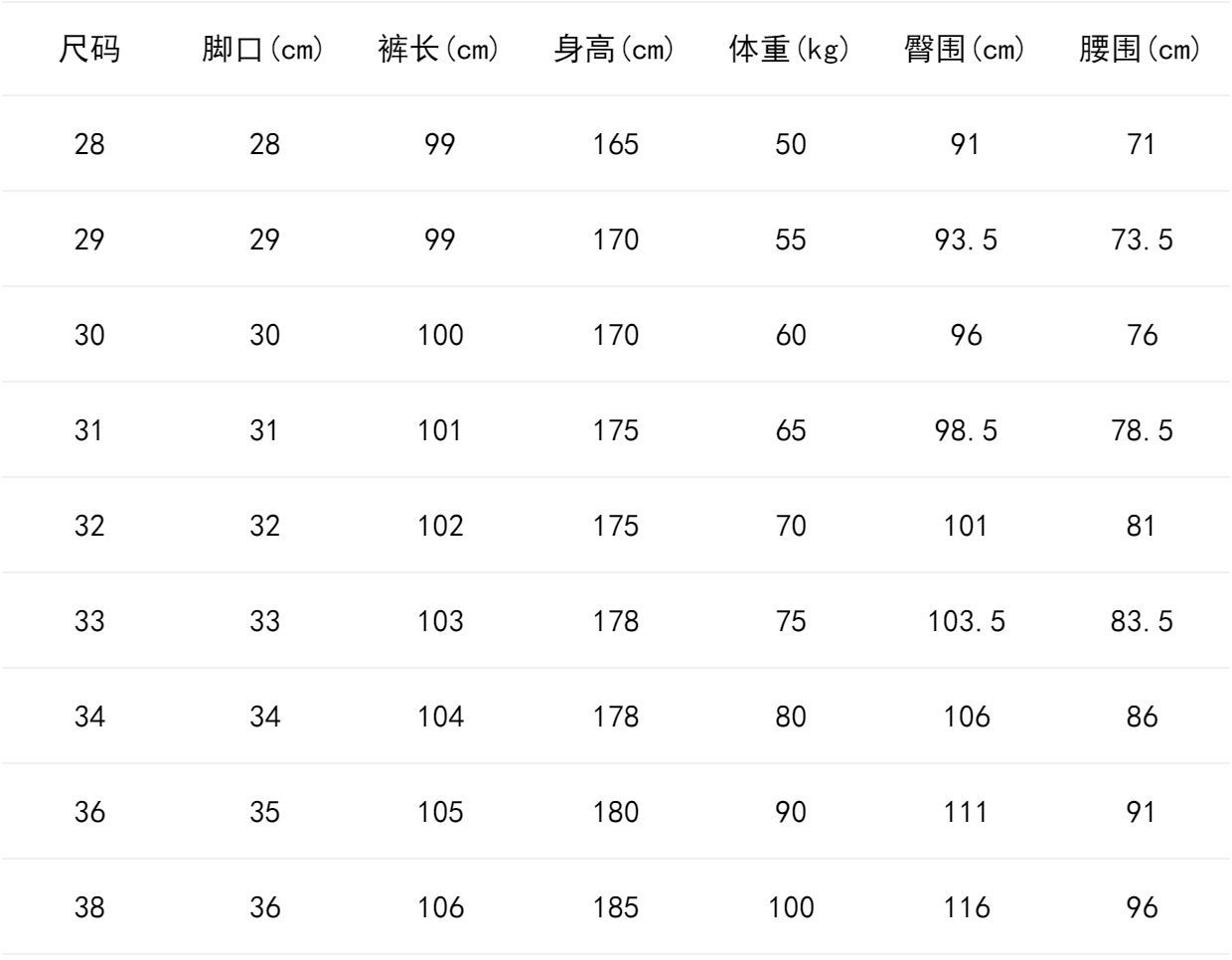Click the 腰围(cm) column header
1232x960 pixels.
[x=1142, y=50]
